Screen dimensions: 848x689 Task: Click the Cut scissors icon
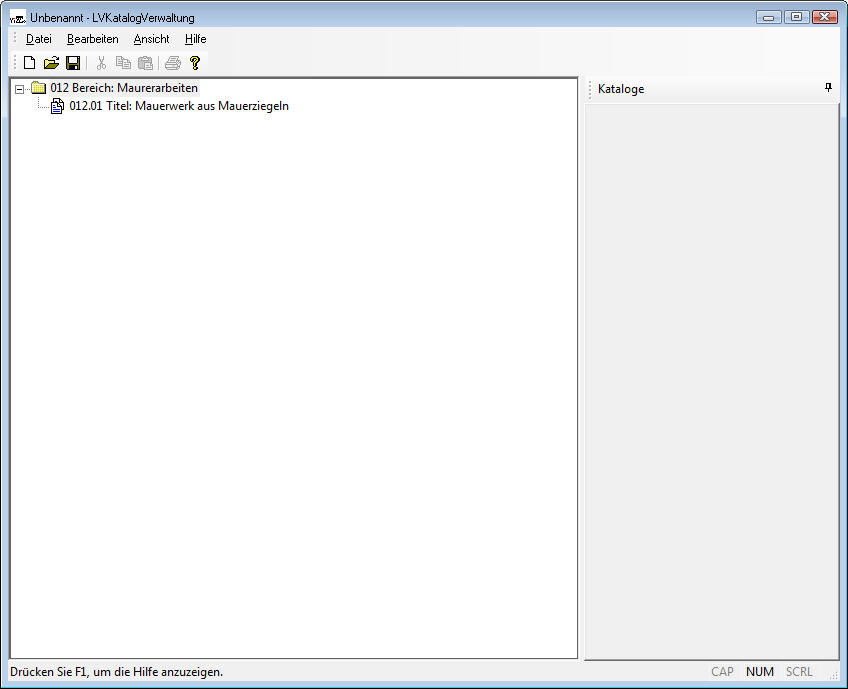101,63
